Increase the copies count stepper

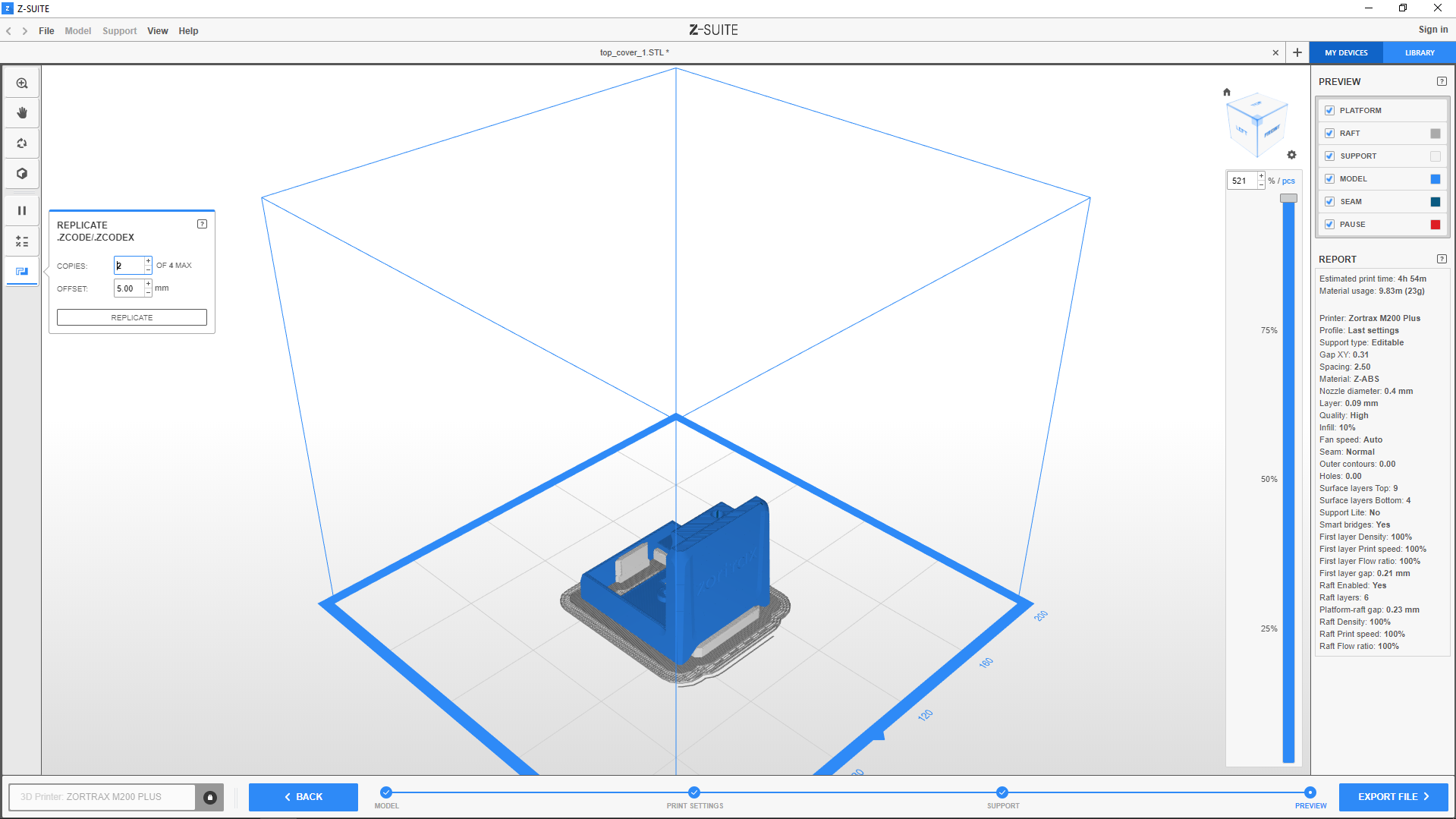(x=148, y=261)
